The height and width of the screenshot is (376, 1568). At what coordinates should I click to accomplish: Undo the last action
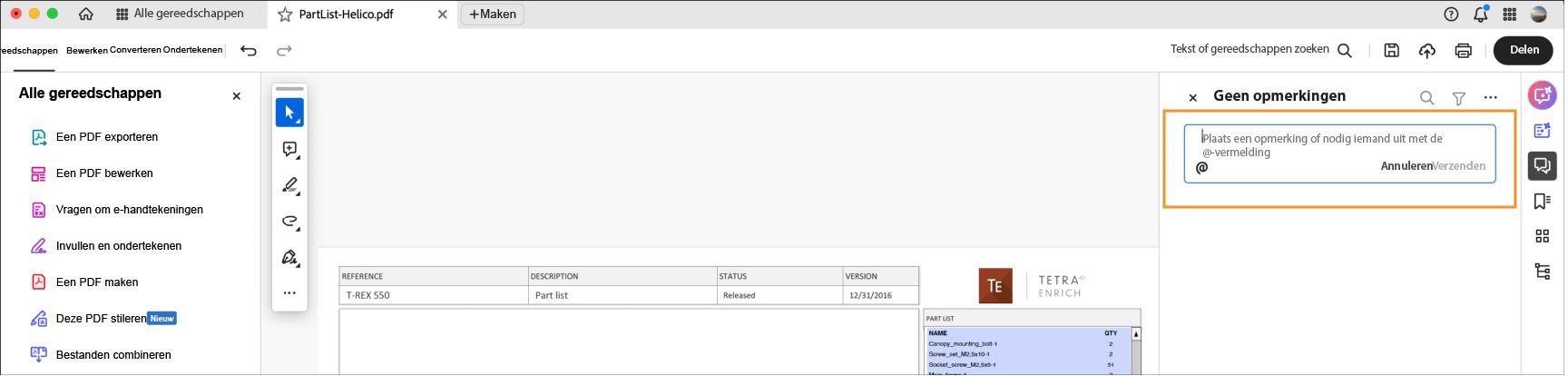coord(249,50)
